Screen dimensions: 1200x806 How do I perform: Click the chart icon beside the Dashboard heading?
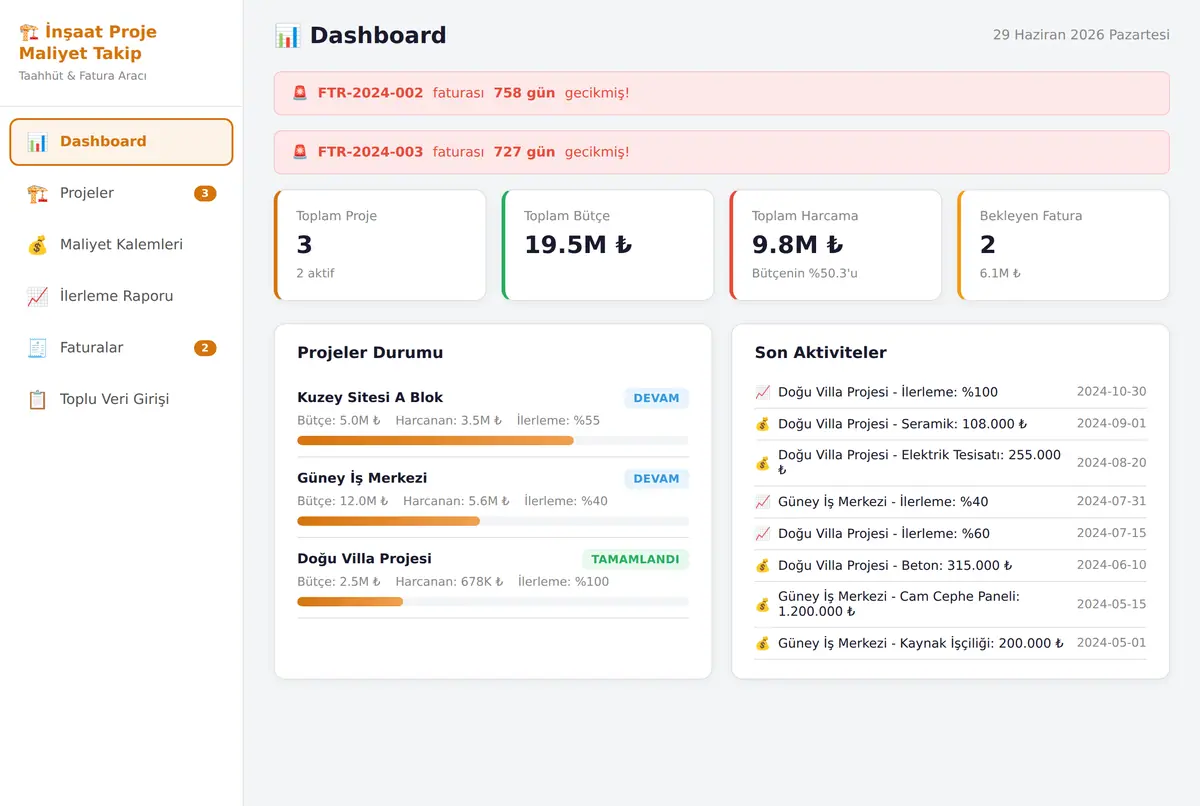click(287, 36)
